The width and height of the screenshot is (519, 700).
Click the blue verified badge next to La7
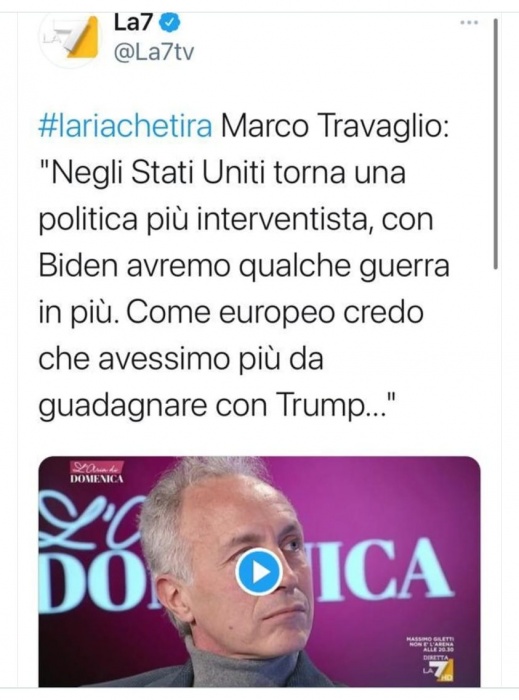(x=170, y=23)
